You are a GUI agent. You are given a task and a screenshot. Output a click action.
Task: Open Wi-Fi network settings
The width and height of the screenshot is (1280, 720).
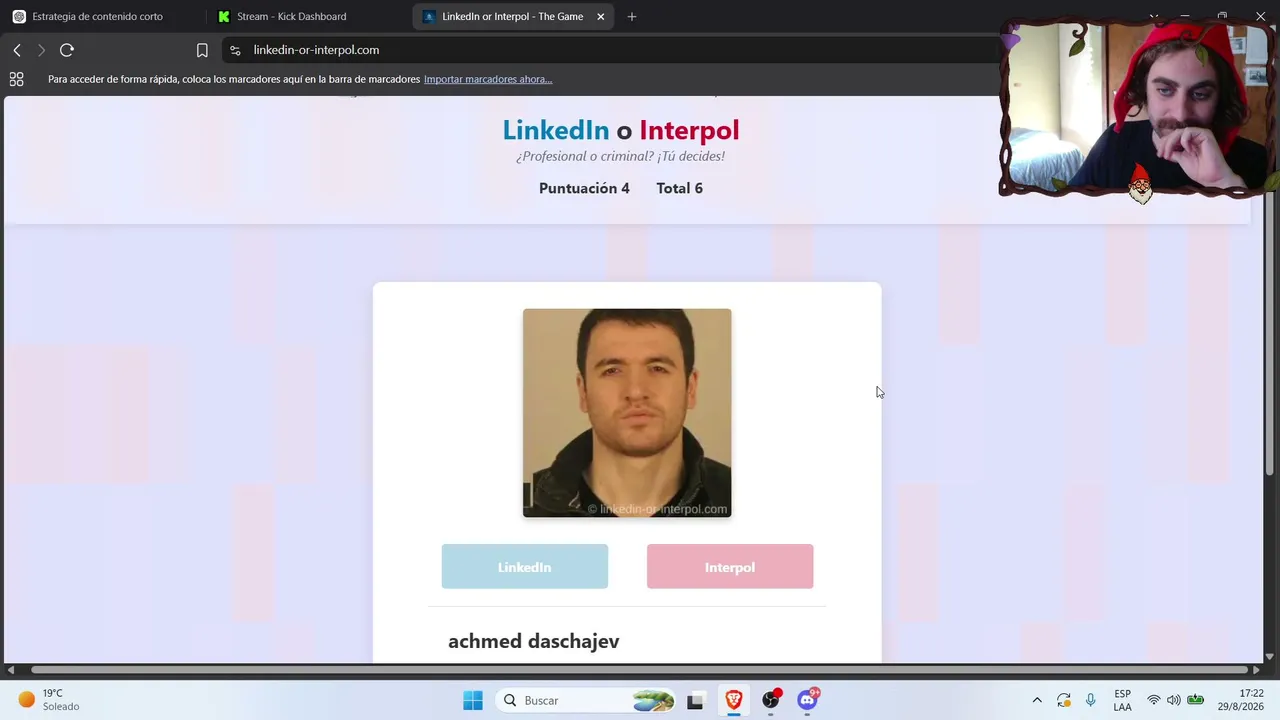[x=1154, y=700]
